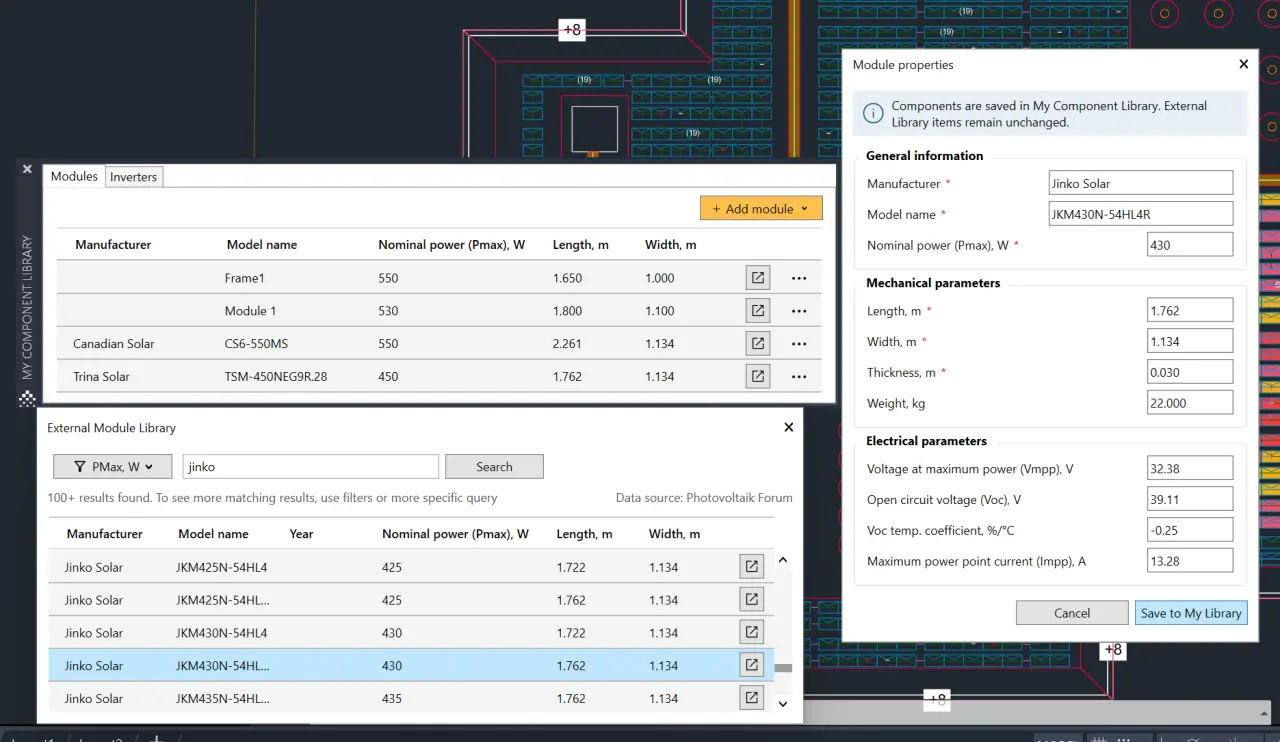Click the dotted drag-handle icon below My Component Library
The image size is (1280, 742).
coord(27,399)
